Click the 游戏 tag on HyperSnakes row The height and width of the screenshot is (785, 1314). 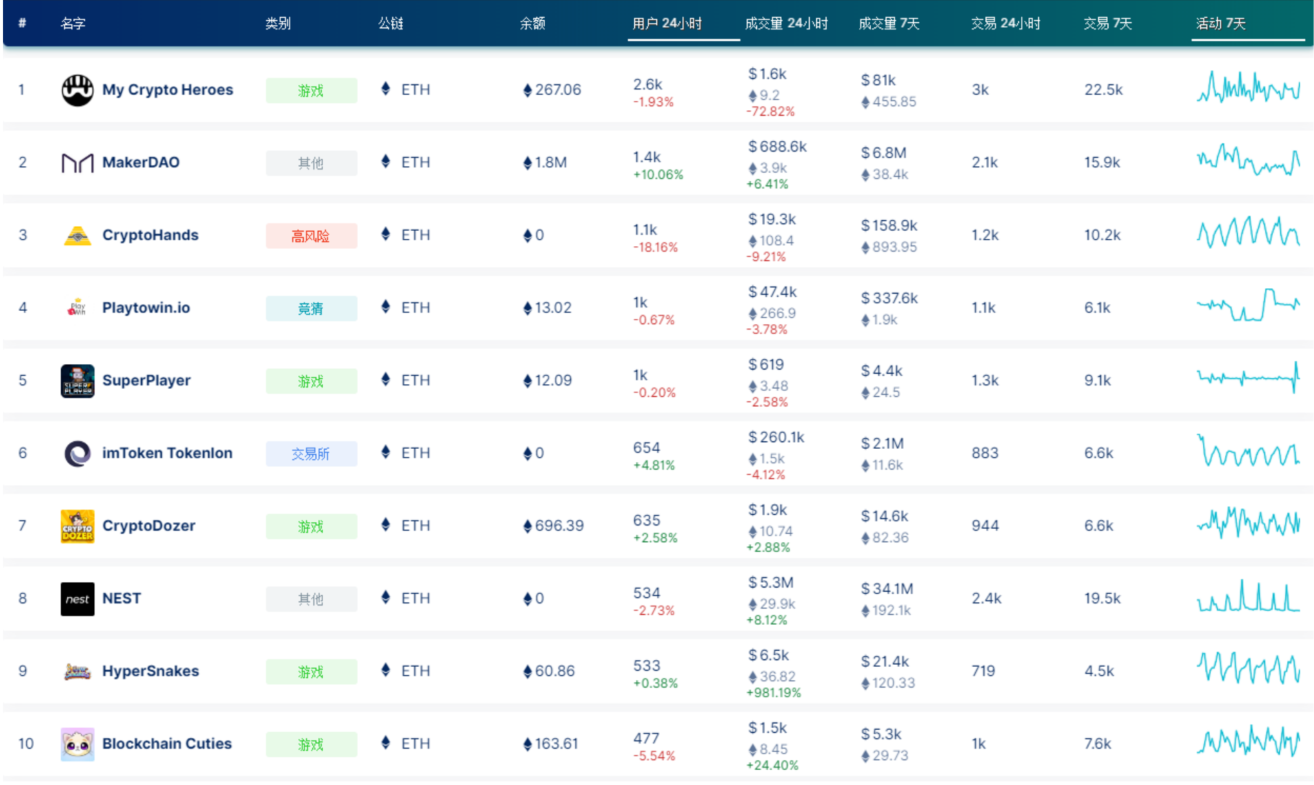pyautogui.click(x=311, y=672)
